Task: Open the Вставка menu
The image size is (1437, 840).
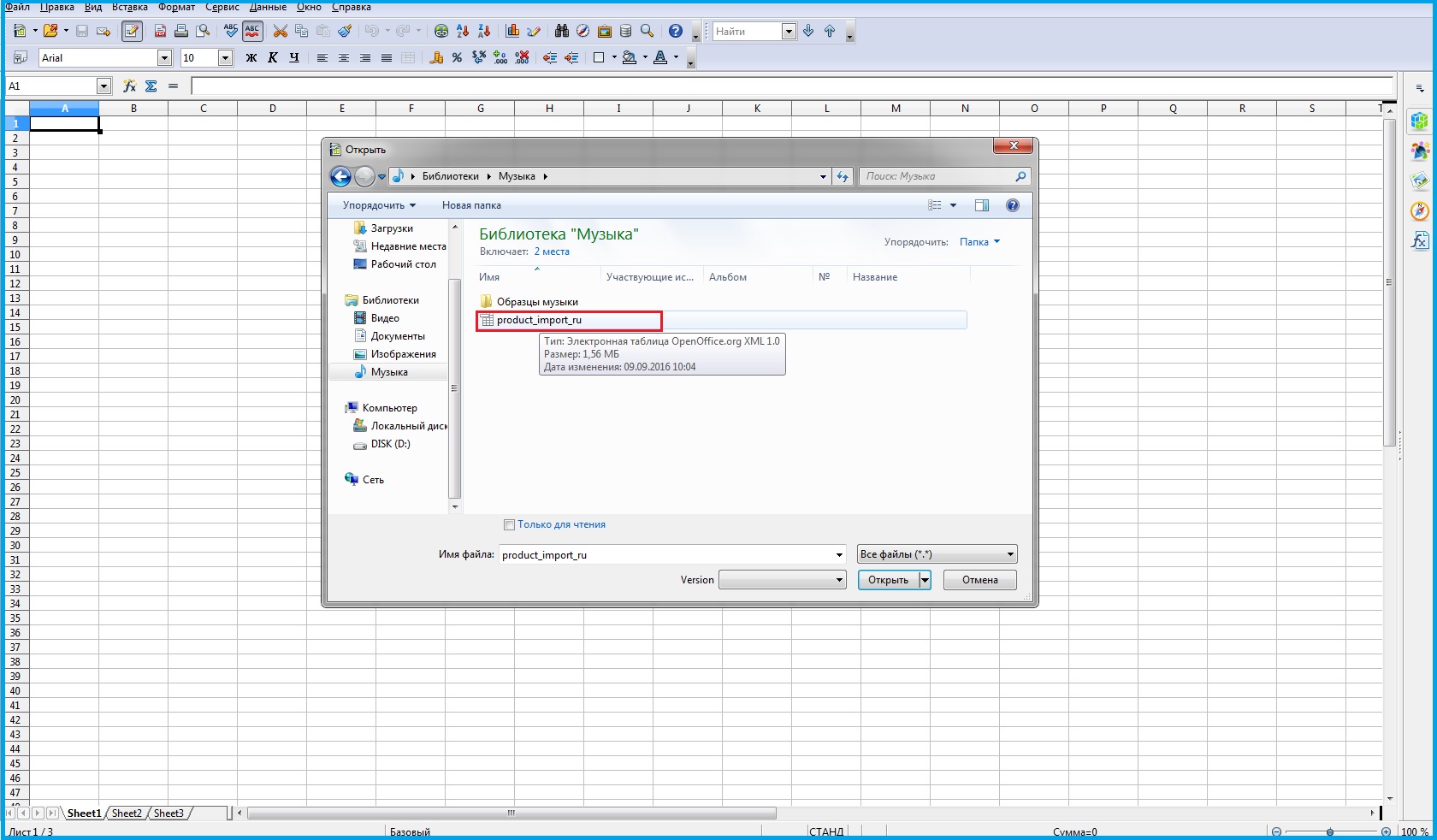Action: click(130, 7)
